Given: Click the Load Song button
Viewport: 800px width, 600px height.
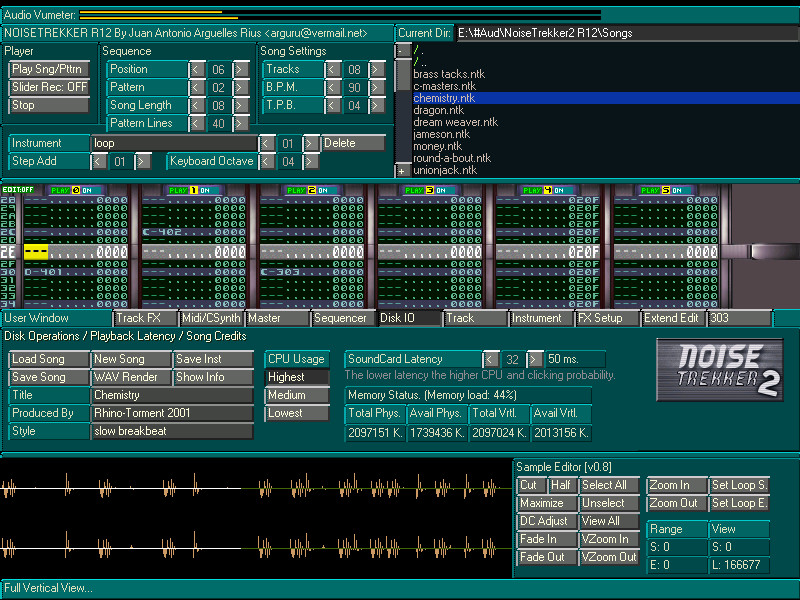Looking at the screenshot, I should pyautogui.click(x=49, y=360).
